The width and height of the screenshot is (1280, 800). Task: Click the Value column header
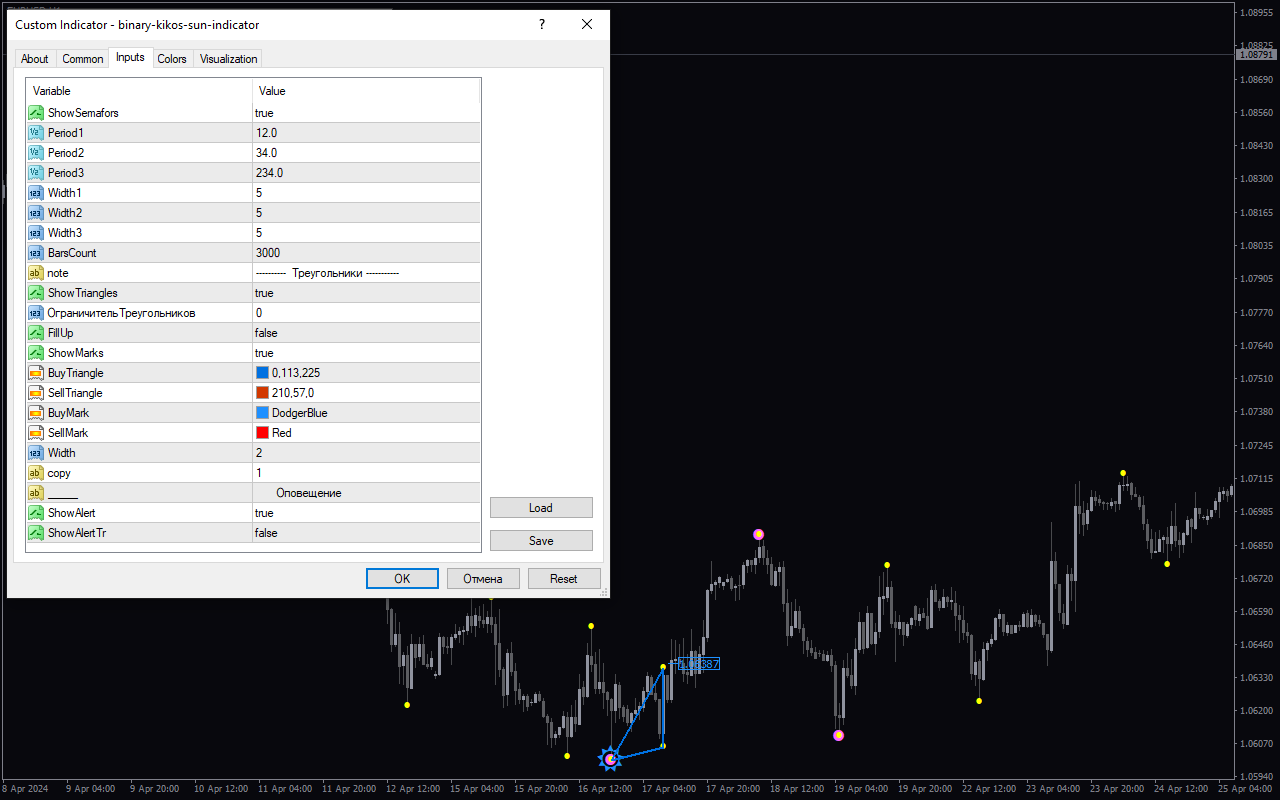point(366,91)
